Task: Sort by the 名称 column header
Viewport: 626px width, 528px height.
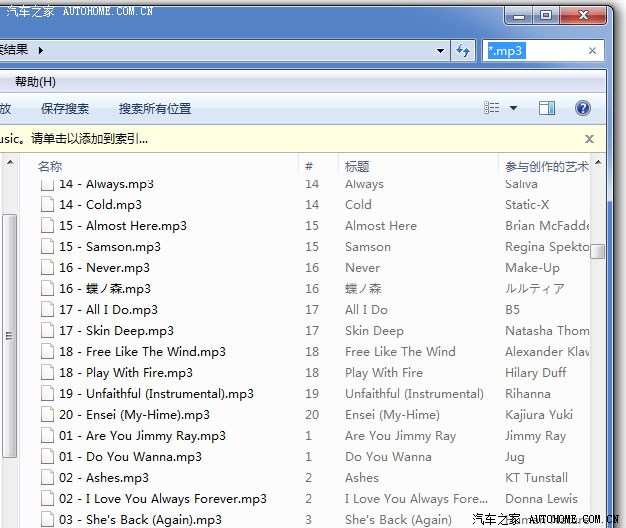Action: pyautogui.click(x=50, y=166)
